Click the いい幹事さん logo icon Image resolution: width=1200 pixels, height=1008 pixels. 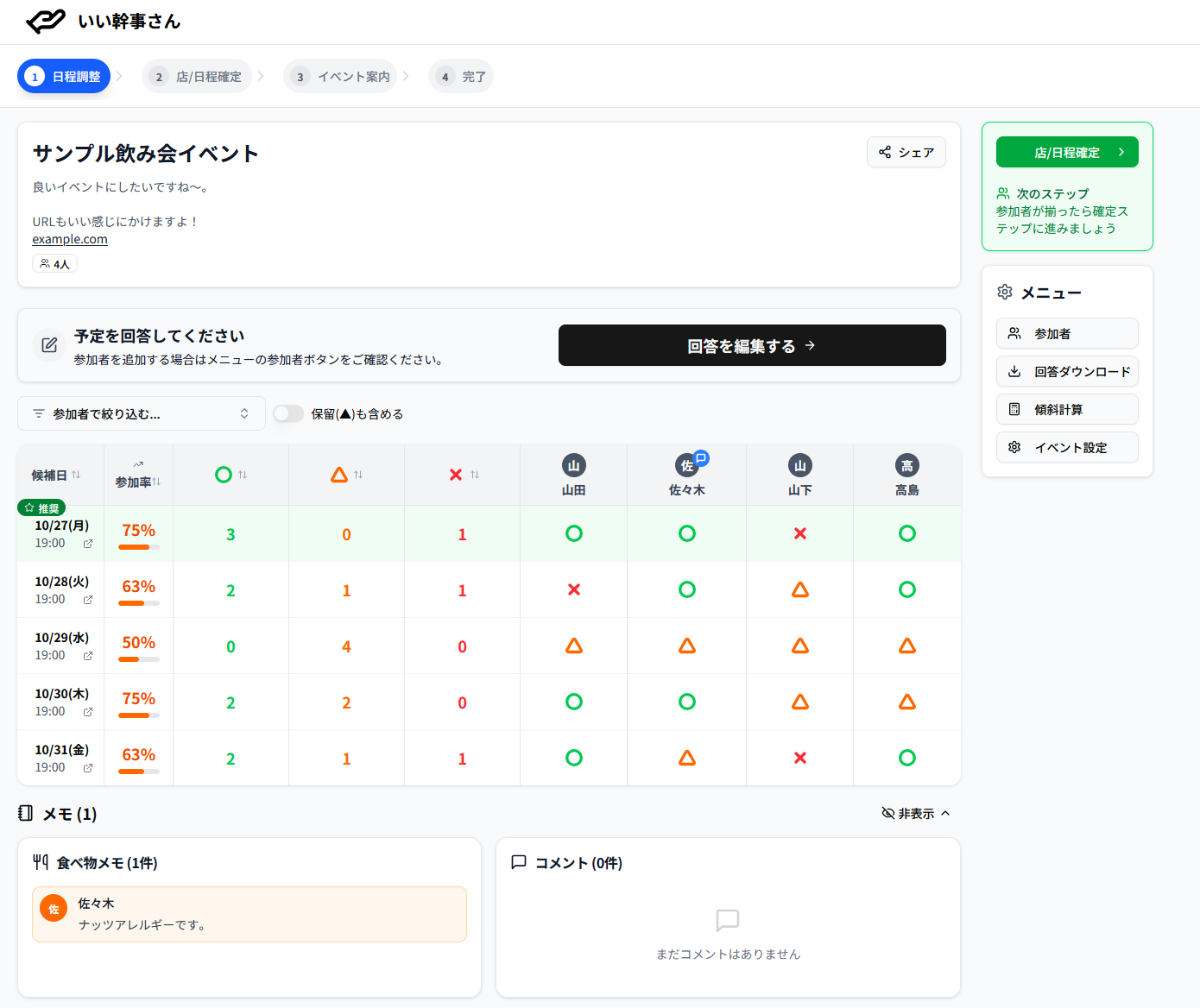pos(45,22)
